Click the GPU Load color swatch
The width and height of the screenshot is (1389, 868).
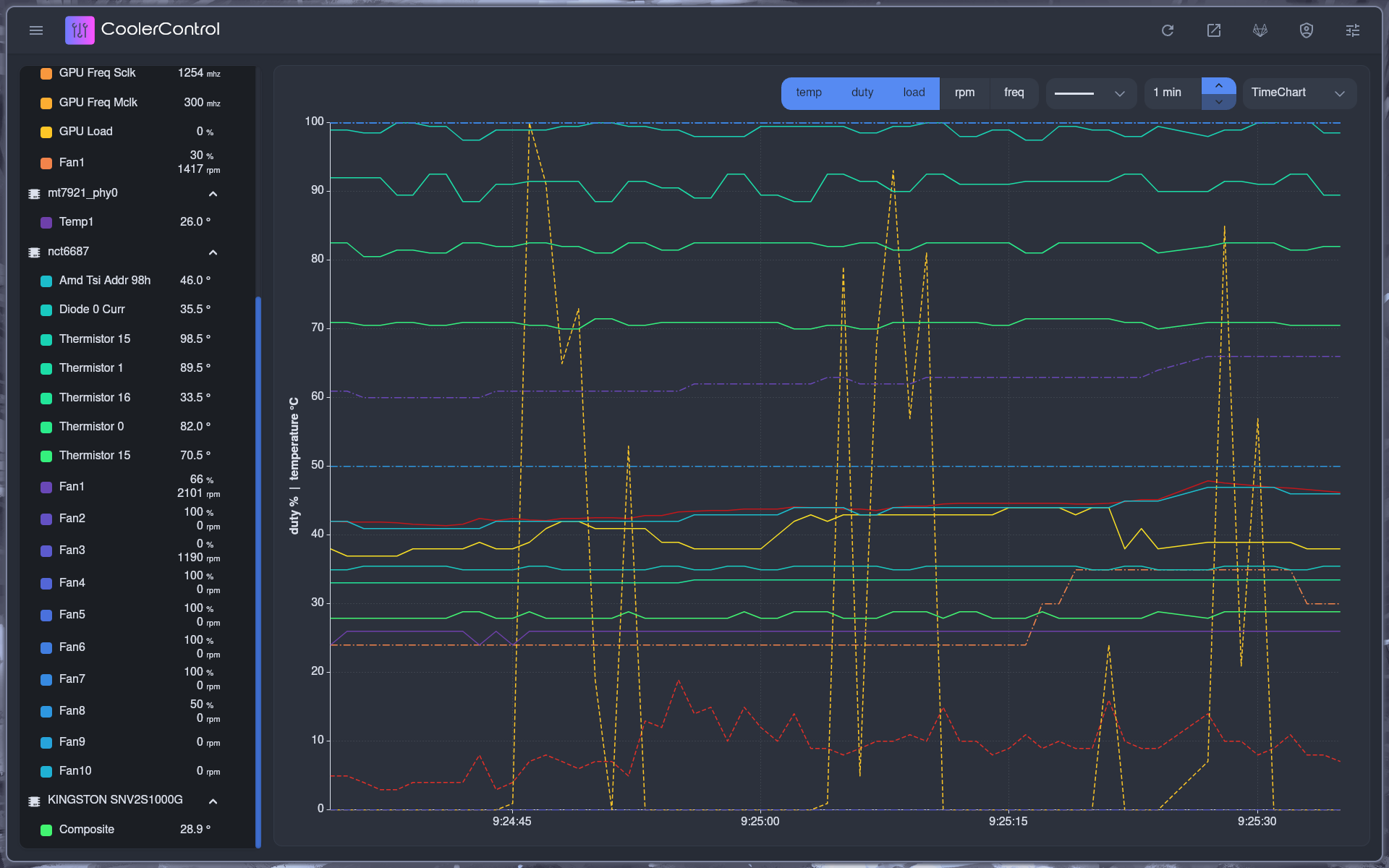[46, 132]
